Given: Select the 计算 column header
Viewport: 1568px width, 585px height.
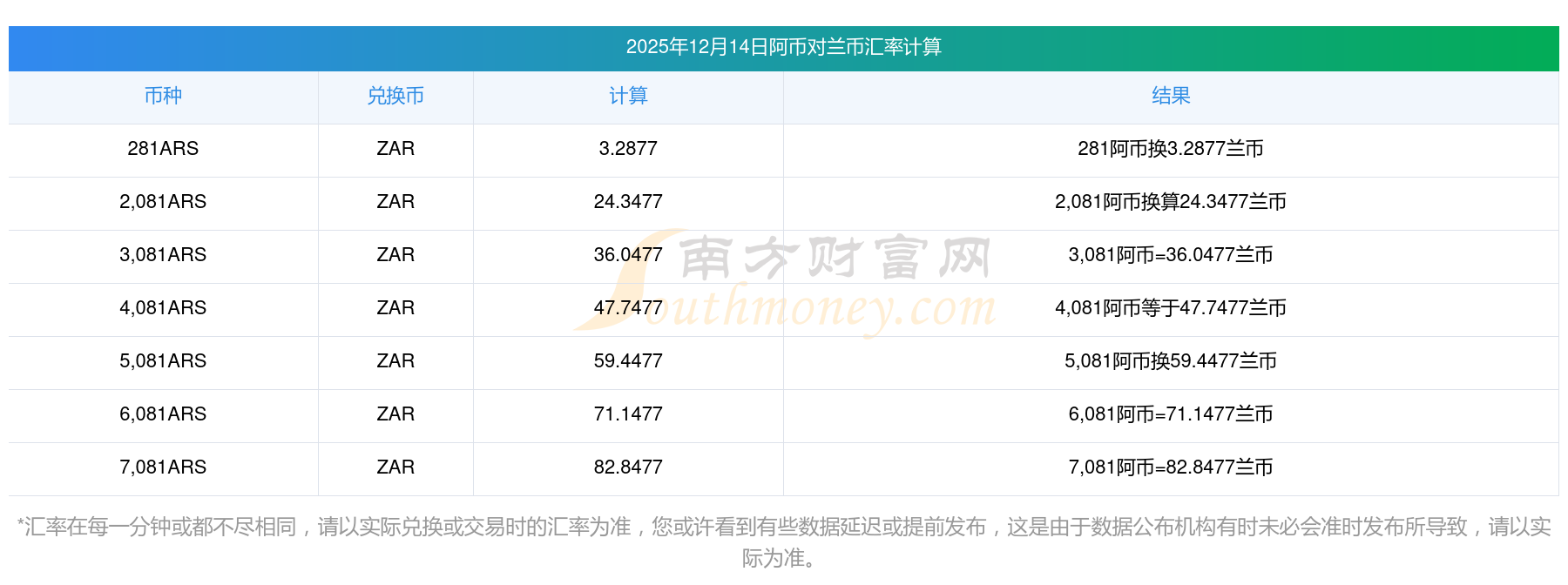Looking at the screenshot, I should click(628, 96).
